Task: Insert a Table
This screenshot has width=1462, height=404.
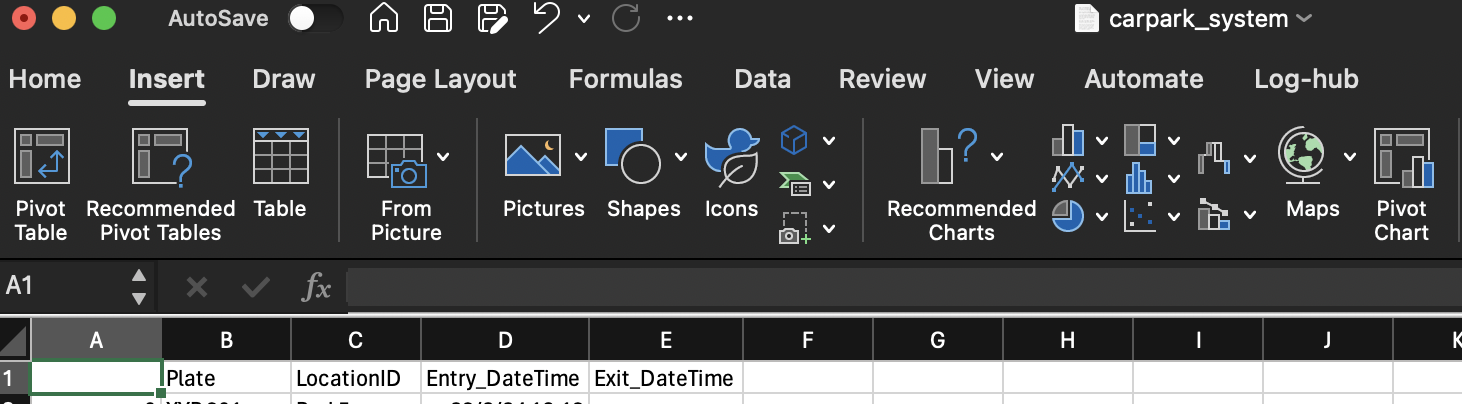Action: (279, 185)
